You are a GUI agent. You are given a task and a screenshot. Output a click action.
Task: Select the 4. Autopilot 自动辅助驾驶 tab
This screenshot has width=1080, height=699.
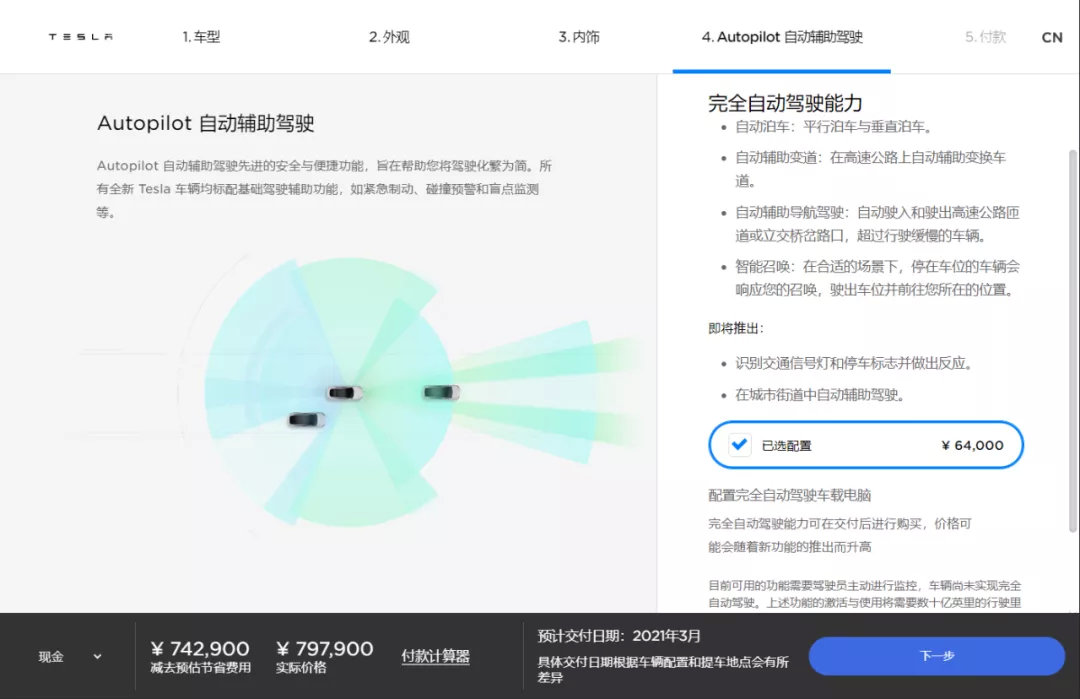click(782, 36)
